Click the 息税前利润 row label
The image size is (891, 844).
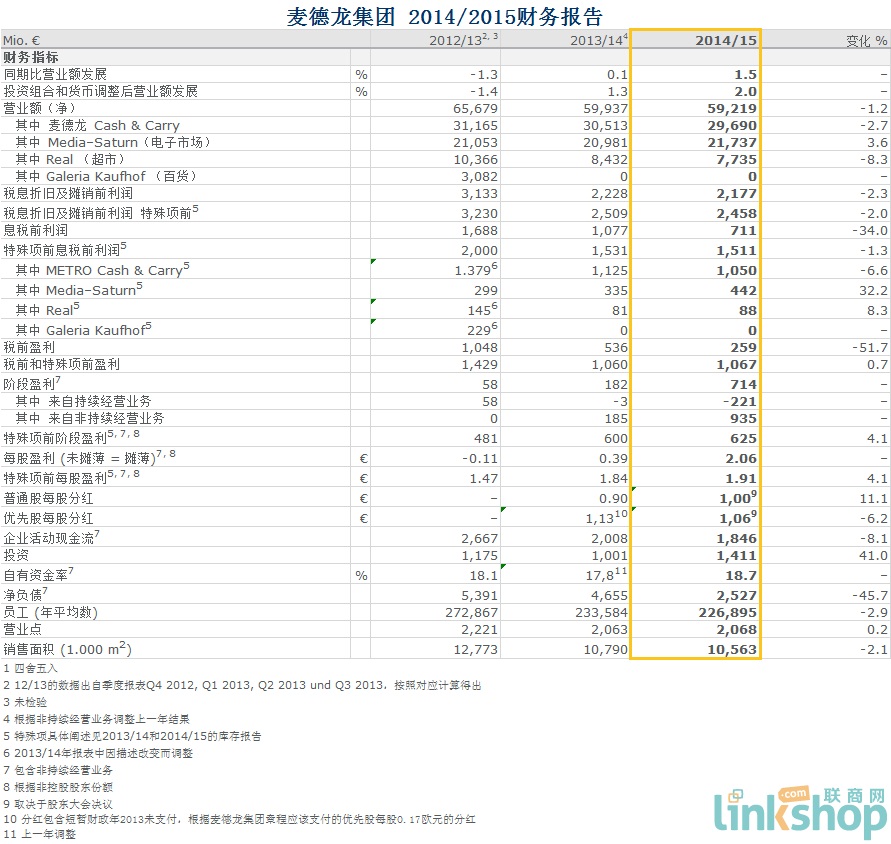[x=39, y=230]
